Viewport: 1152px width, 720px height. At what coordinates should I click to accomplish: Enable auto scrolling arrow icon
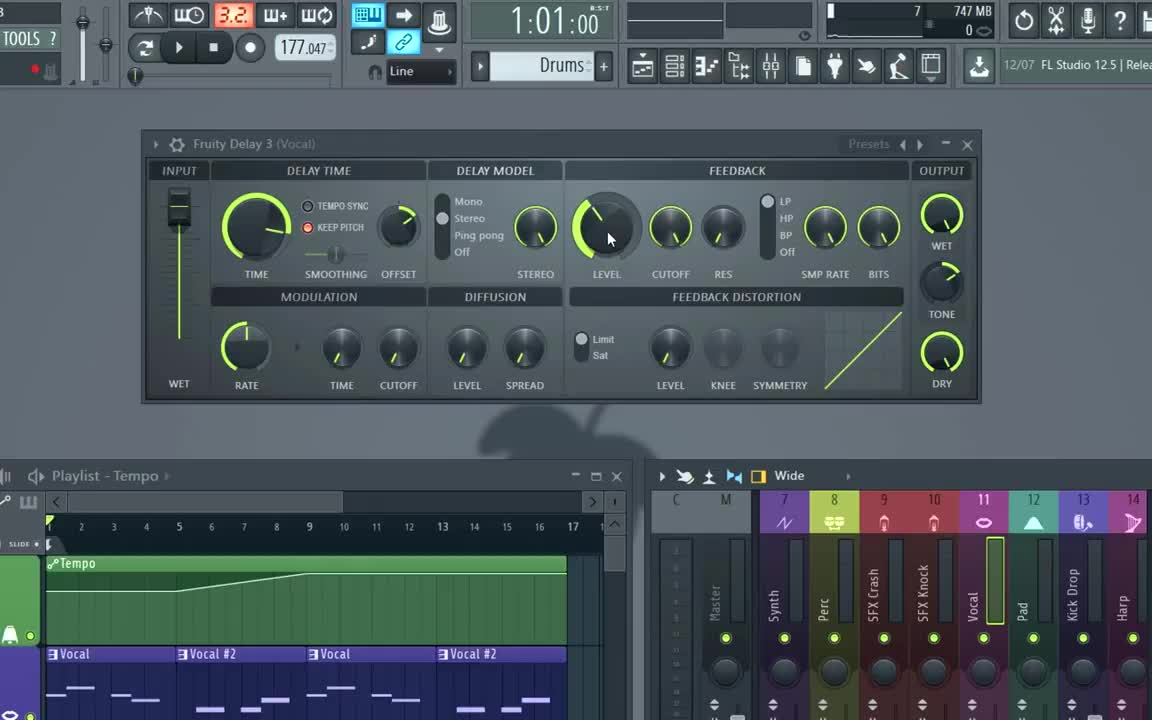point(403,15)
